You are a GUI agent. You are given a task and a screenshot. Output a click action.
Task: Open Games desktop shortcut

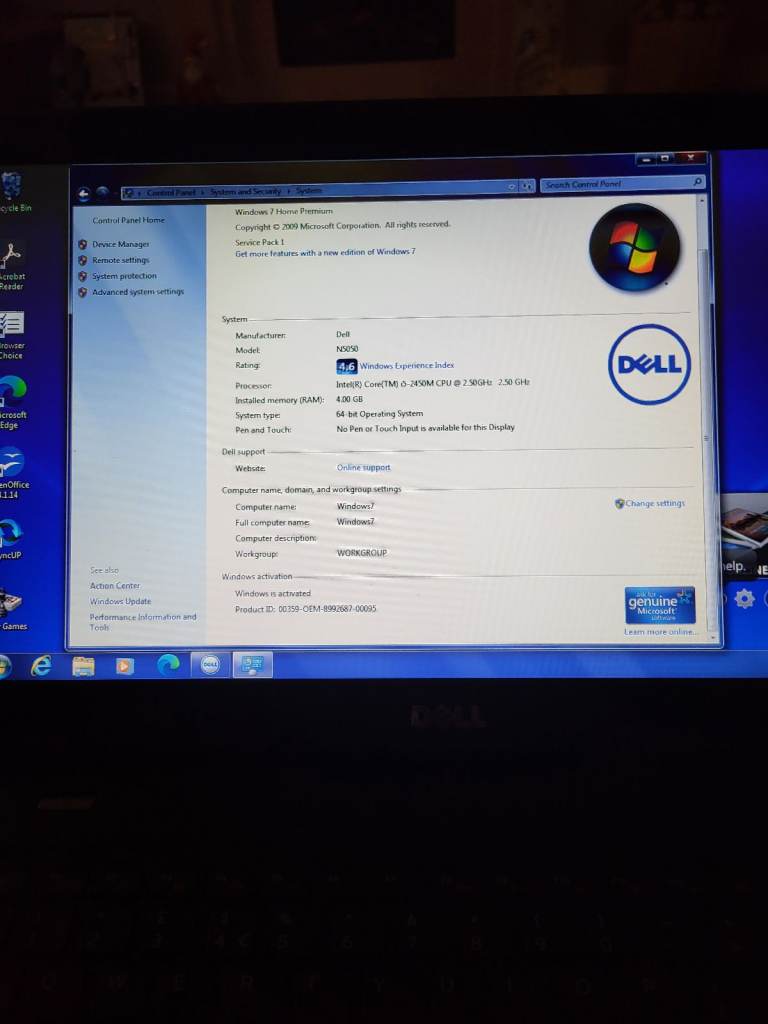12,609
